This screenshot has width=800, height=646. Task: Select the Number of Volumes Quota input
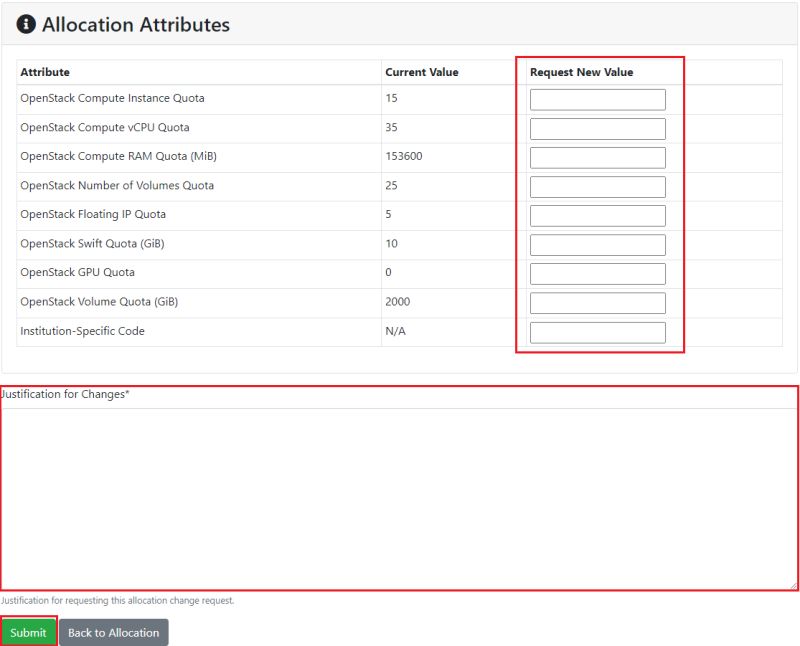(x=597, y=186)
